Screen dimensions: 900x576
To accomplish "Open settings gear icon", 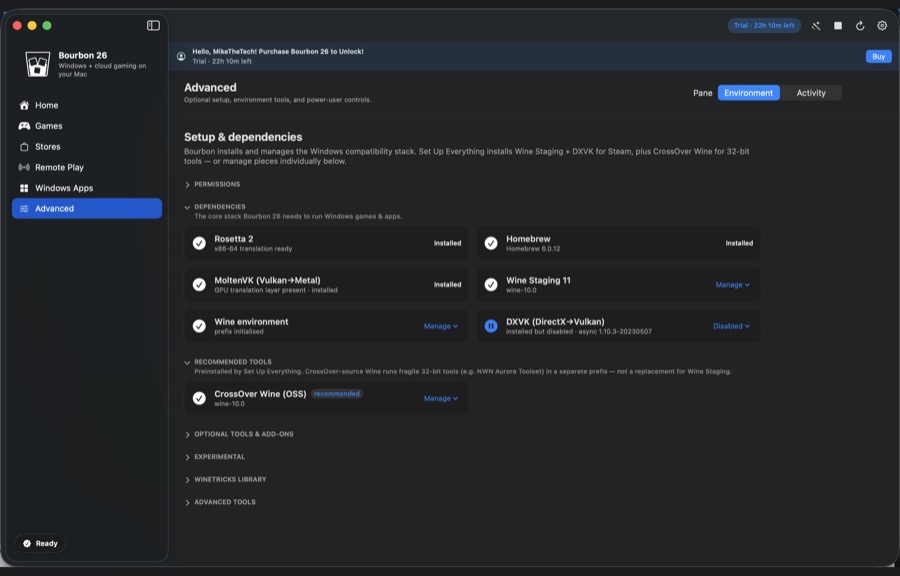I will 882,25.
